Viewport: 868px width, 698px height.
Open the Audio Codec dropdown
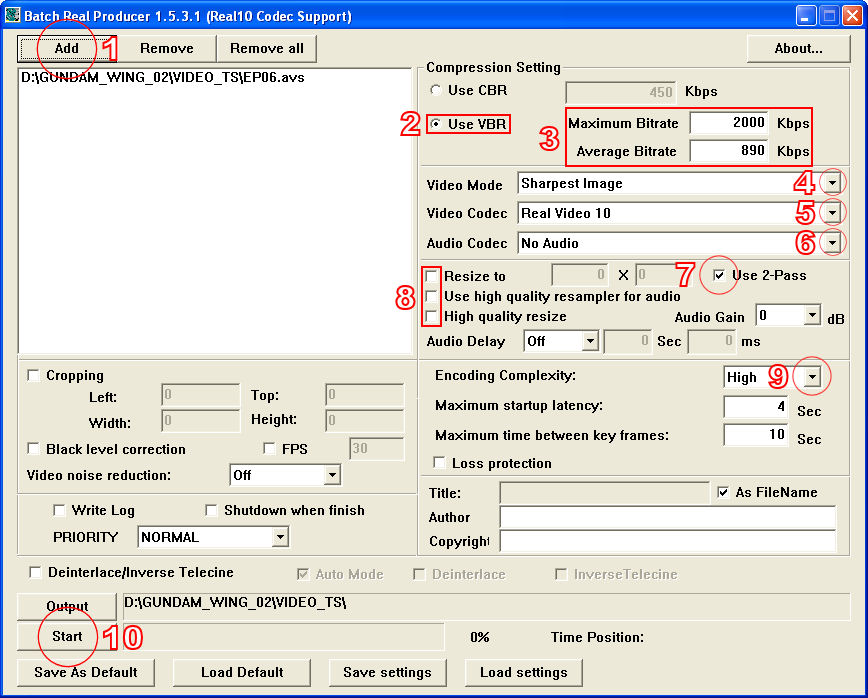[x=833, y=242]
